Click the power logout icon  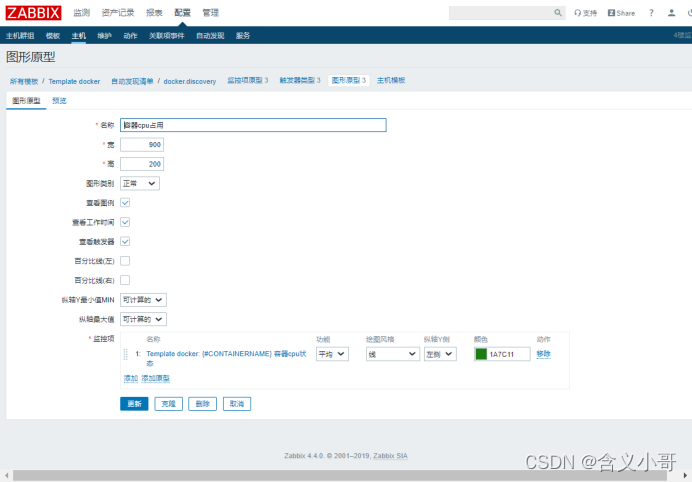[x=689, y=13]
